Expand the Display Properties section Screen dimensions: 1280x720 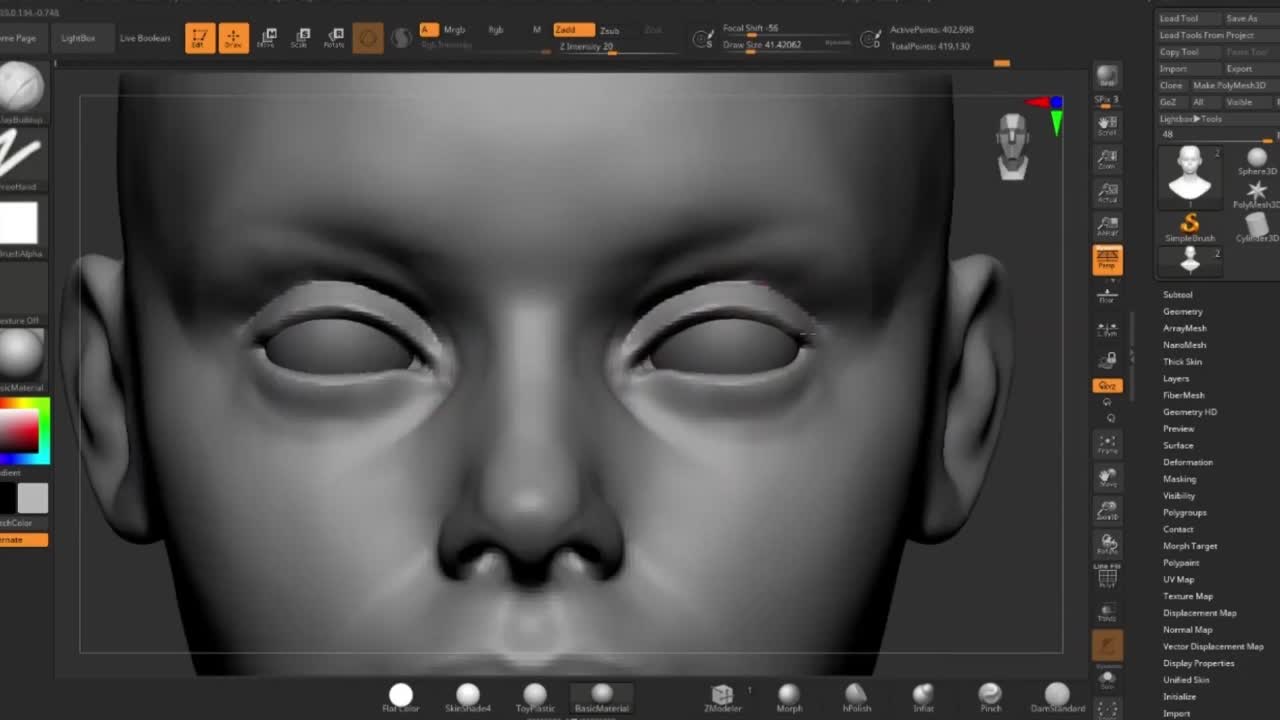click(1198, 663)
